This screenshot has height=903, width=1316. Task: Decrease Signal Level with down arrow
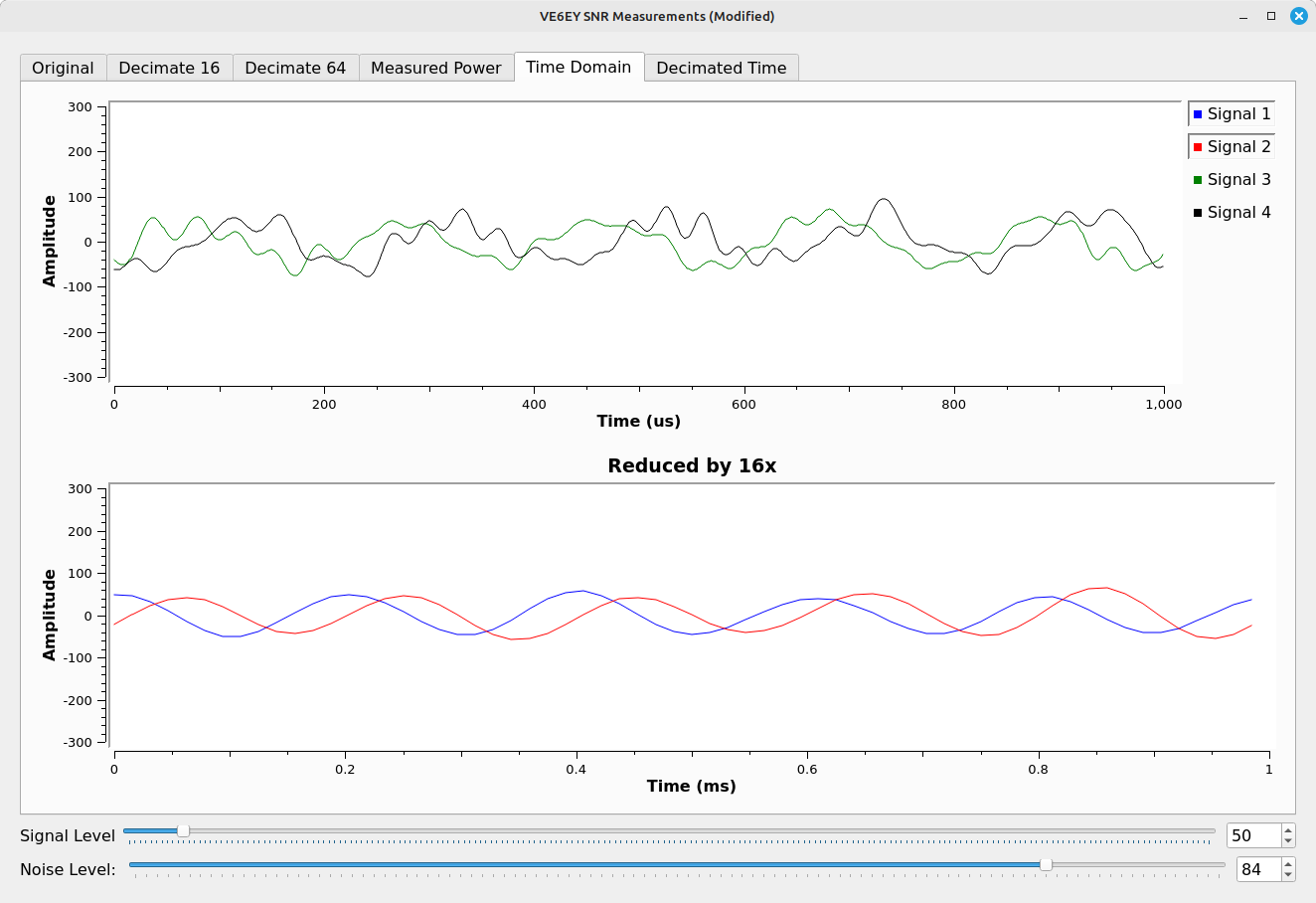1288,841
